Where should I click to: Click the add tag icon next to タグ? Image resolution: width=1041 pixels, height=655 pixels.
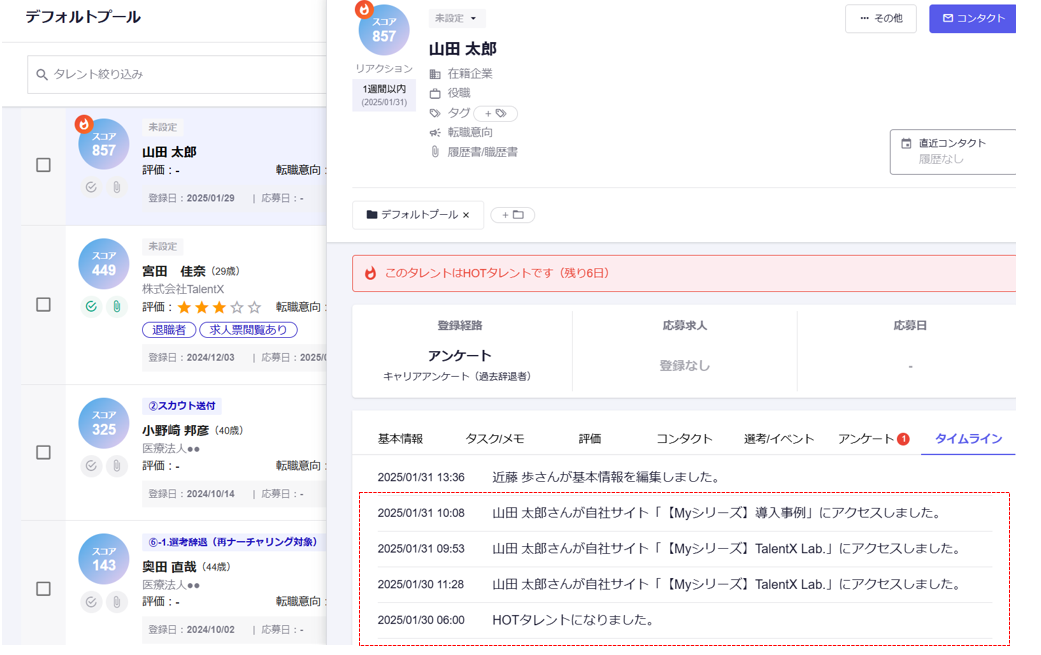pyautogui.click(x=495, y=113)
